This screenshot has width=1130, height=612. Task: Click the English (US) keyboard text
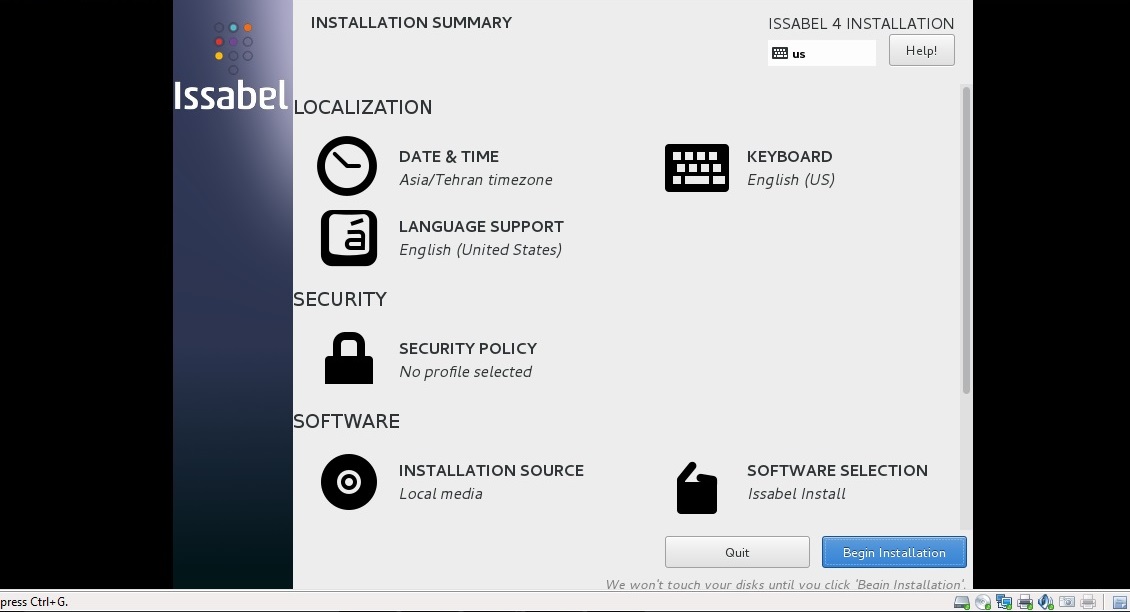[x=791, y=179]
